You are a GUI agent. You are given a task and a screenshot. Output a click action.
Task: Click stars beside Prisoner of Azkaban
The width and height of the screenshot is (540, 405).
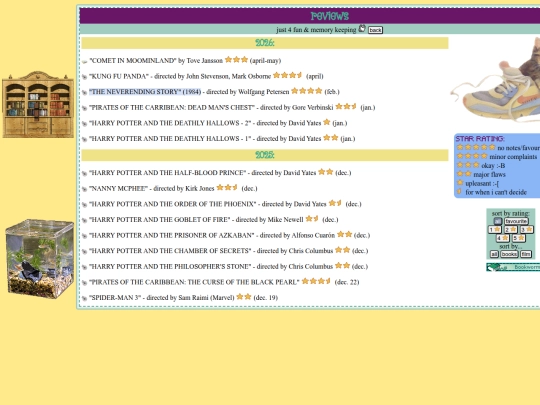click(344, 234)
